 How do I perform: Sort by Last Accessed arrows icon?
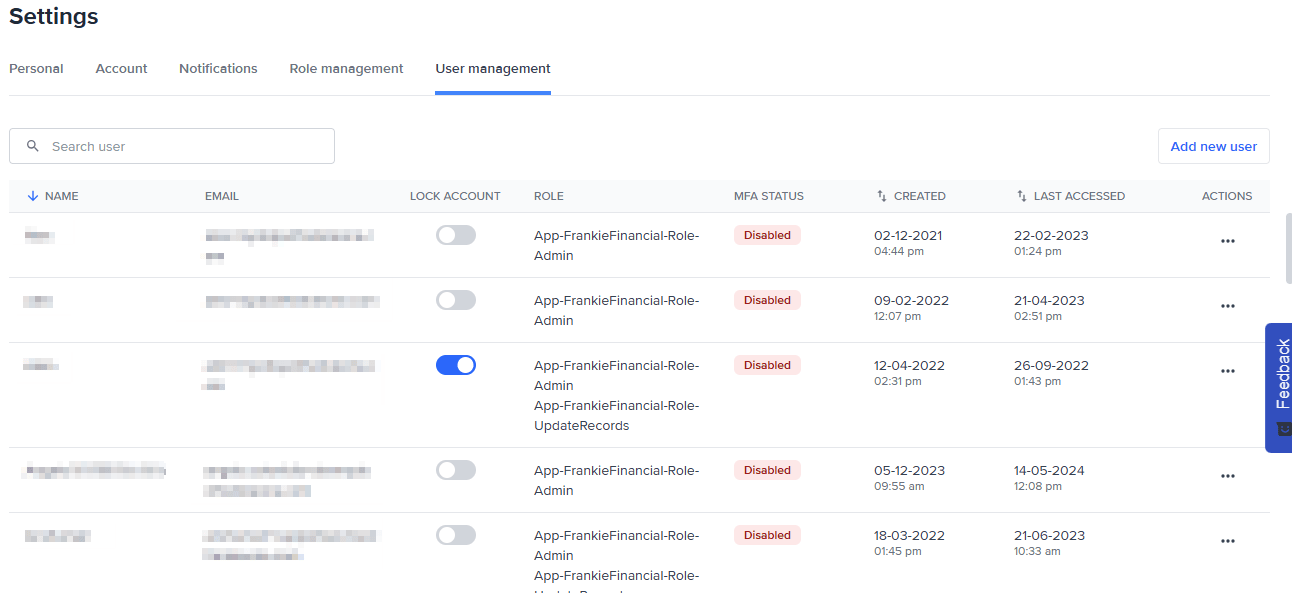point(1022,196)
